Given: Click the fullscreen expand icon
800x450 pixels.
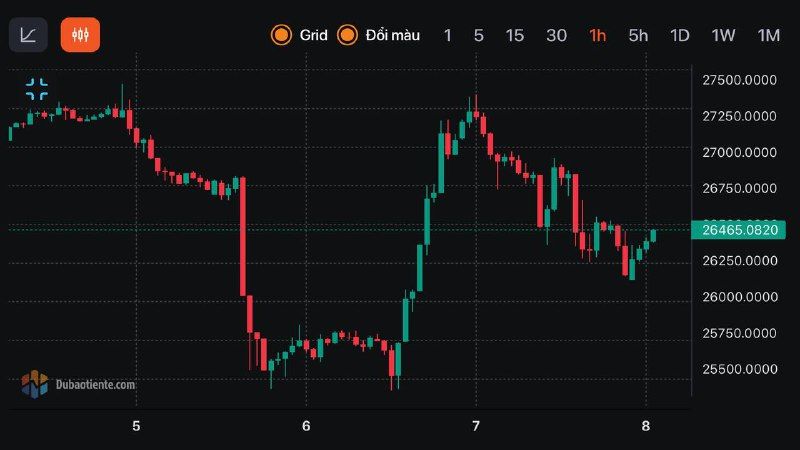Looking at the screenshot, I should pos(37,89).
